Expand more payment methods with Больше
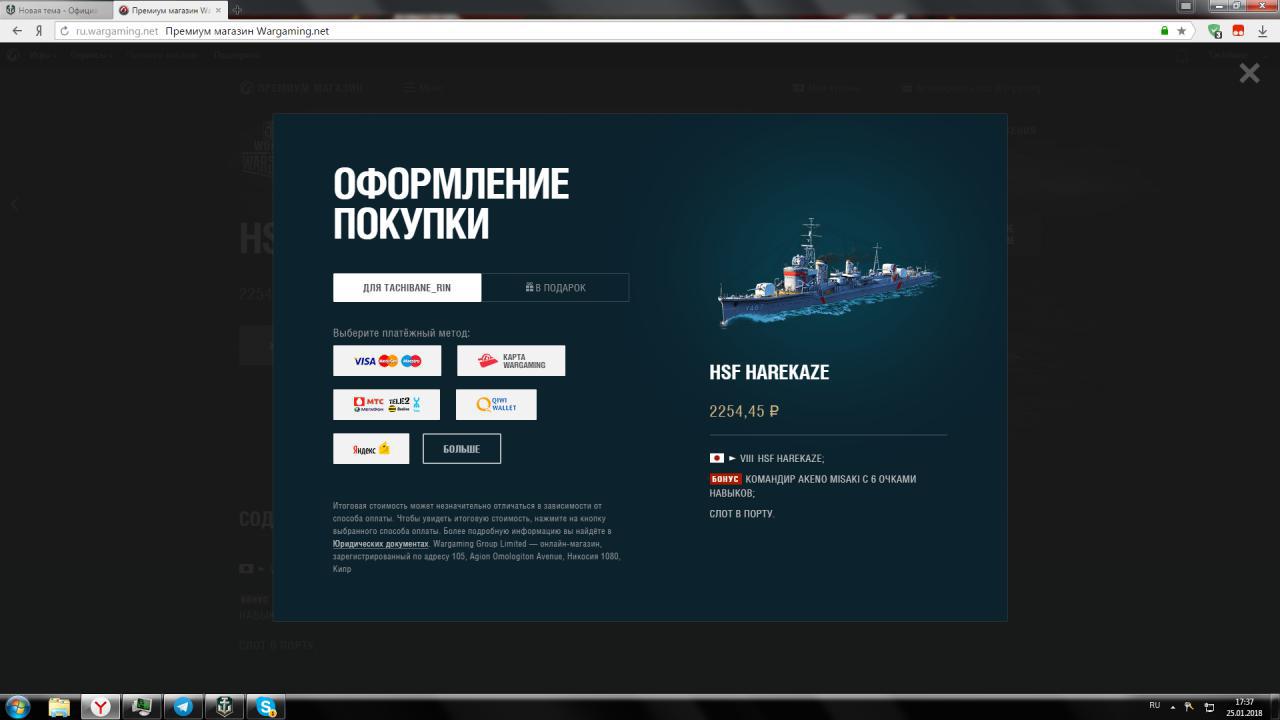 [x=462, y=449]
